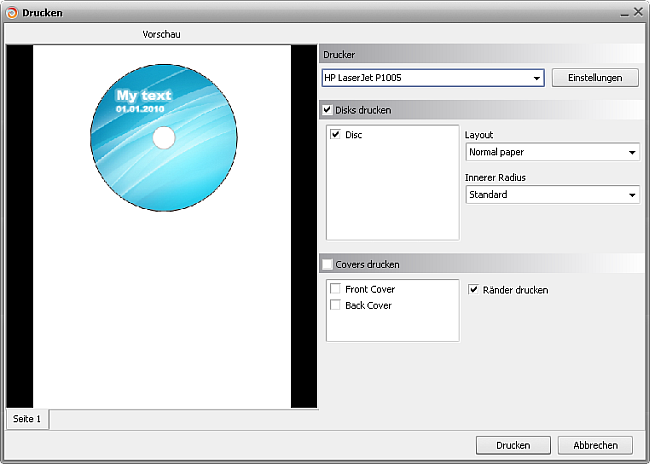
Task: Check the Back Cover checkbox
Action: [335, 305]
